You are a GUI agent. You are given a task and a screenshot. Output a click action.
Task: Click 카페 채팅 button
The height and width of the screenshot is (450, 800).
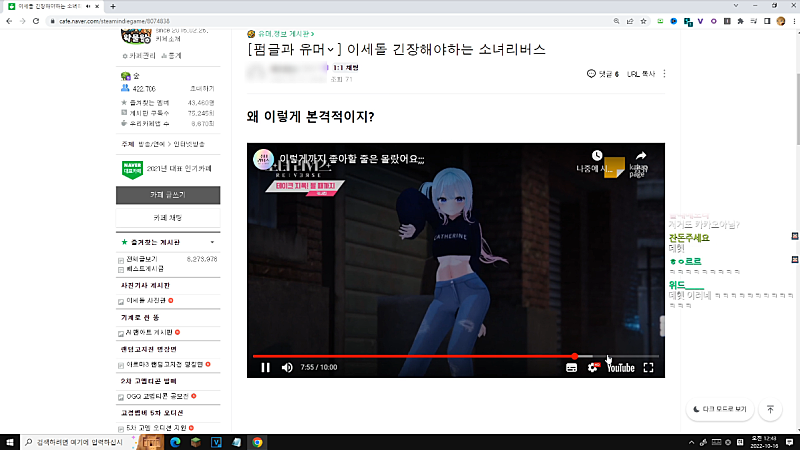click(168, 218)
